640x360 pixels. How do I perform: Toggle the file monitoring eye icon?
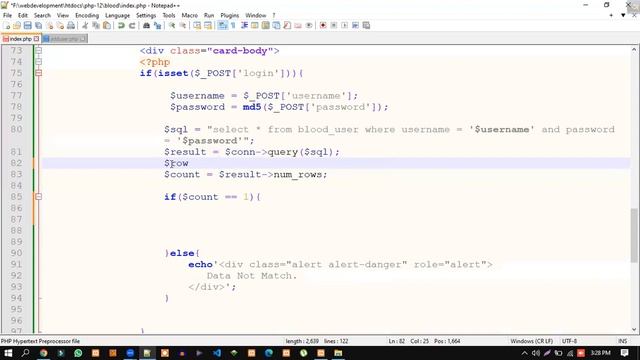(x=309, y=26)
